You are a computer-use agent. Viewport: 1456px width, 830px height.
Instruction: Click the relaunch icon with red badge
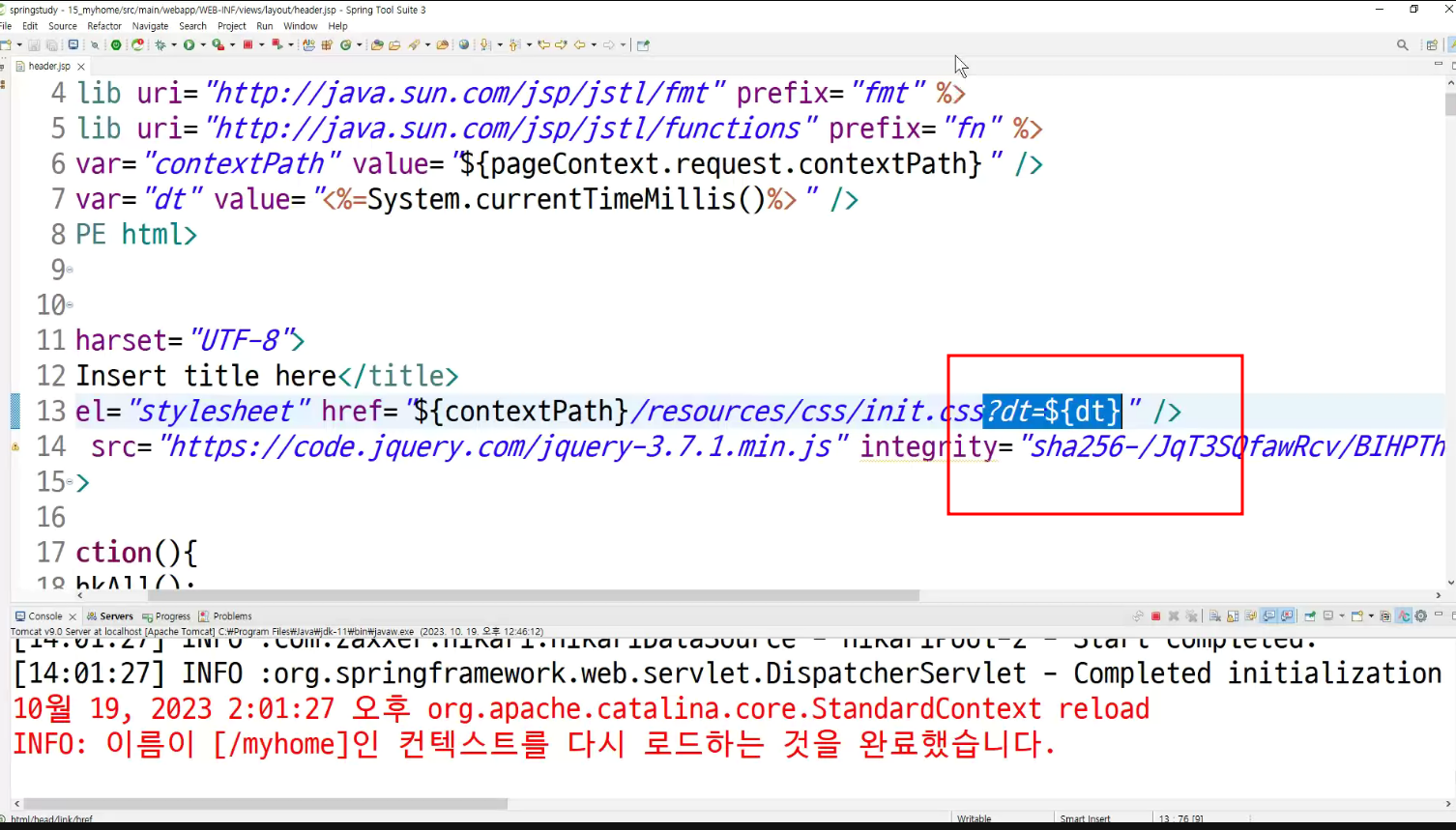click(137, 44)
